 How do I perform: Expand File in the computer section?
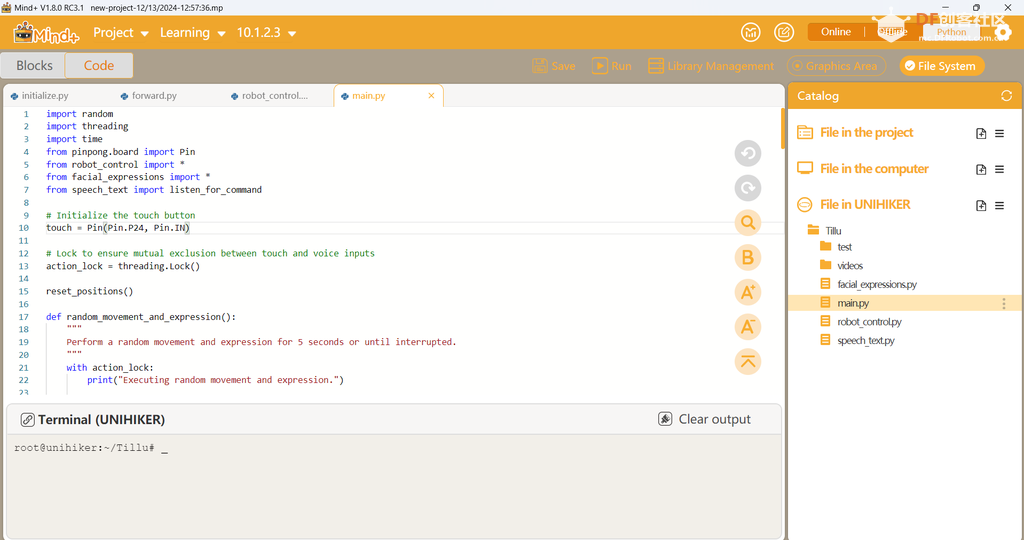click(874, 168)
